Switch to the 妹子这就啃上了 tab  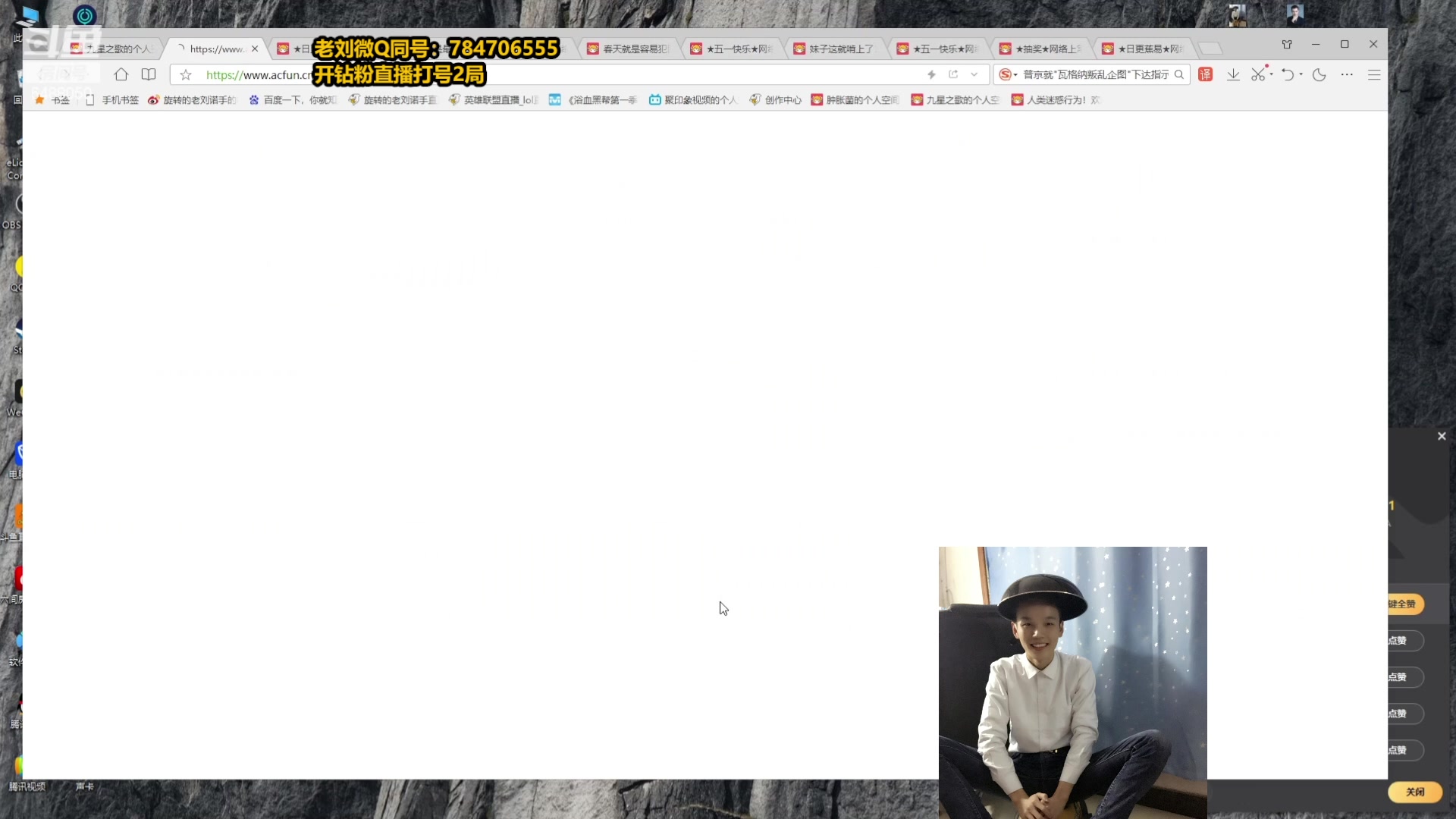834,49
